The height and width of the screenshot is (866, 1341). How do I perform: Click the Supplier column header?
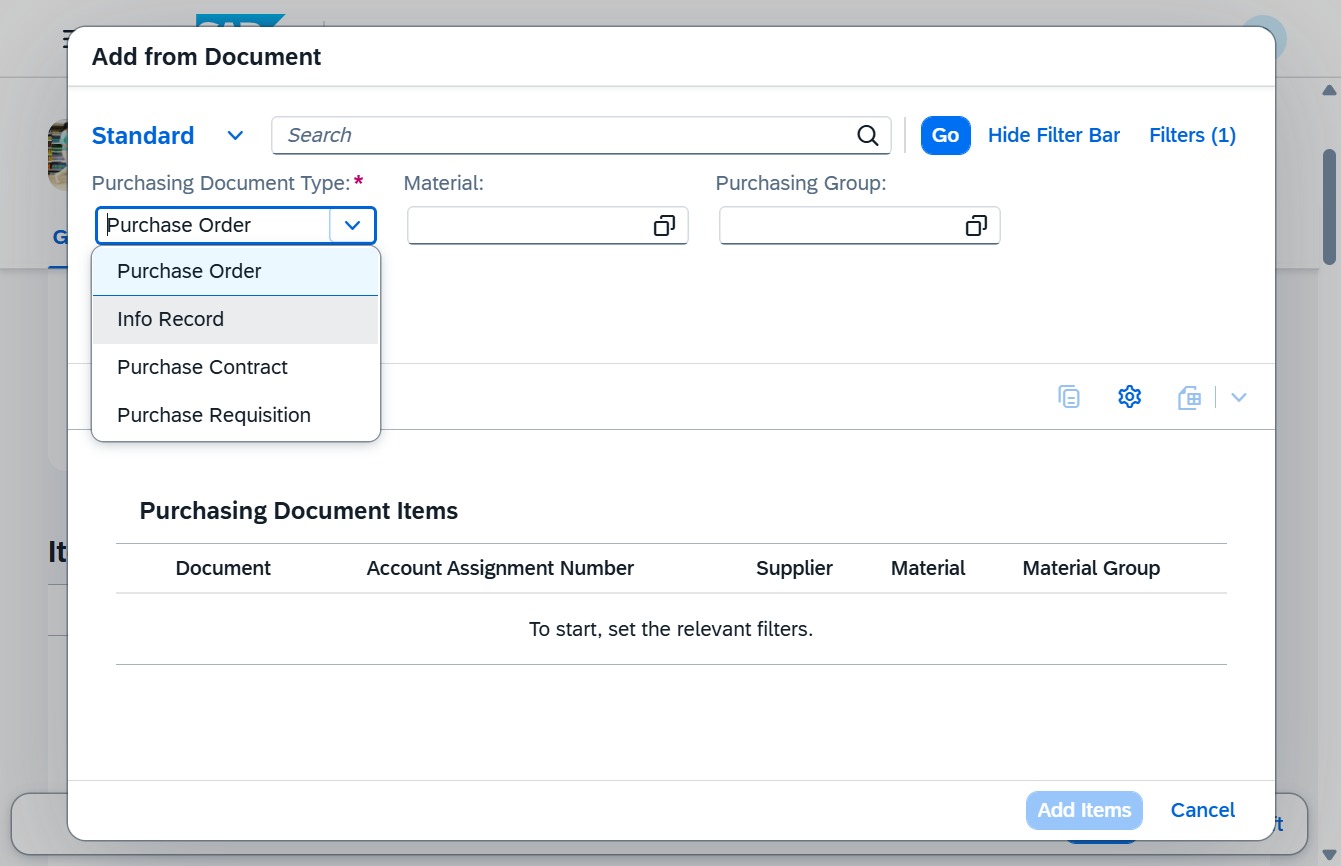pos(794,569)
